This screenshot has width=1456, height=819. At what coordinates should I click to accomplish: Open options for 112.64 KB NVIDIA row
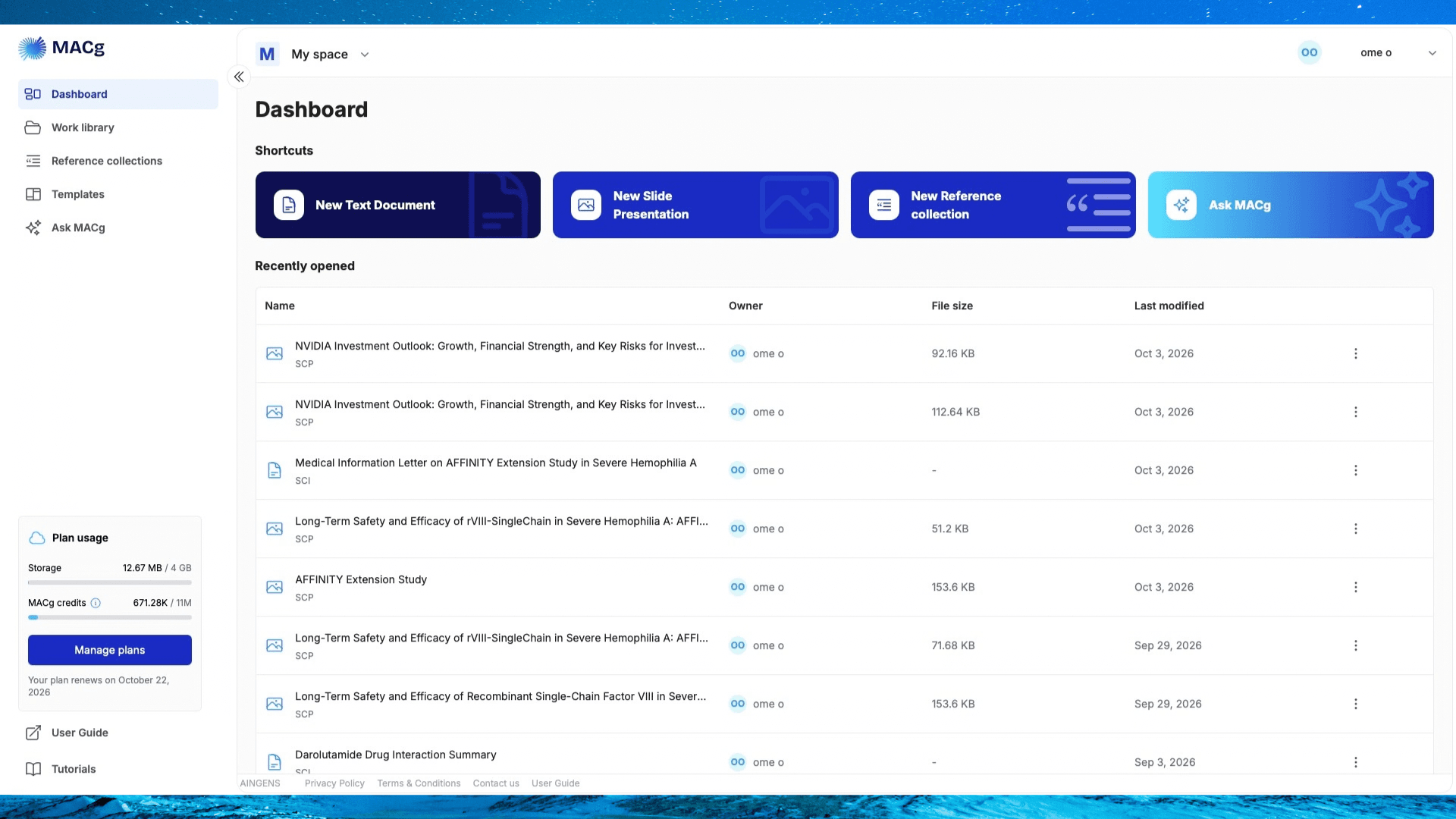click(1356, 412)
